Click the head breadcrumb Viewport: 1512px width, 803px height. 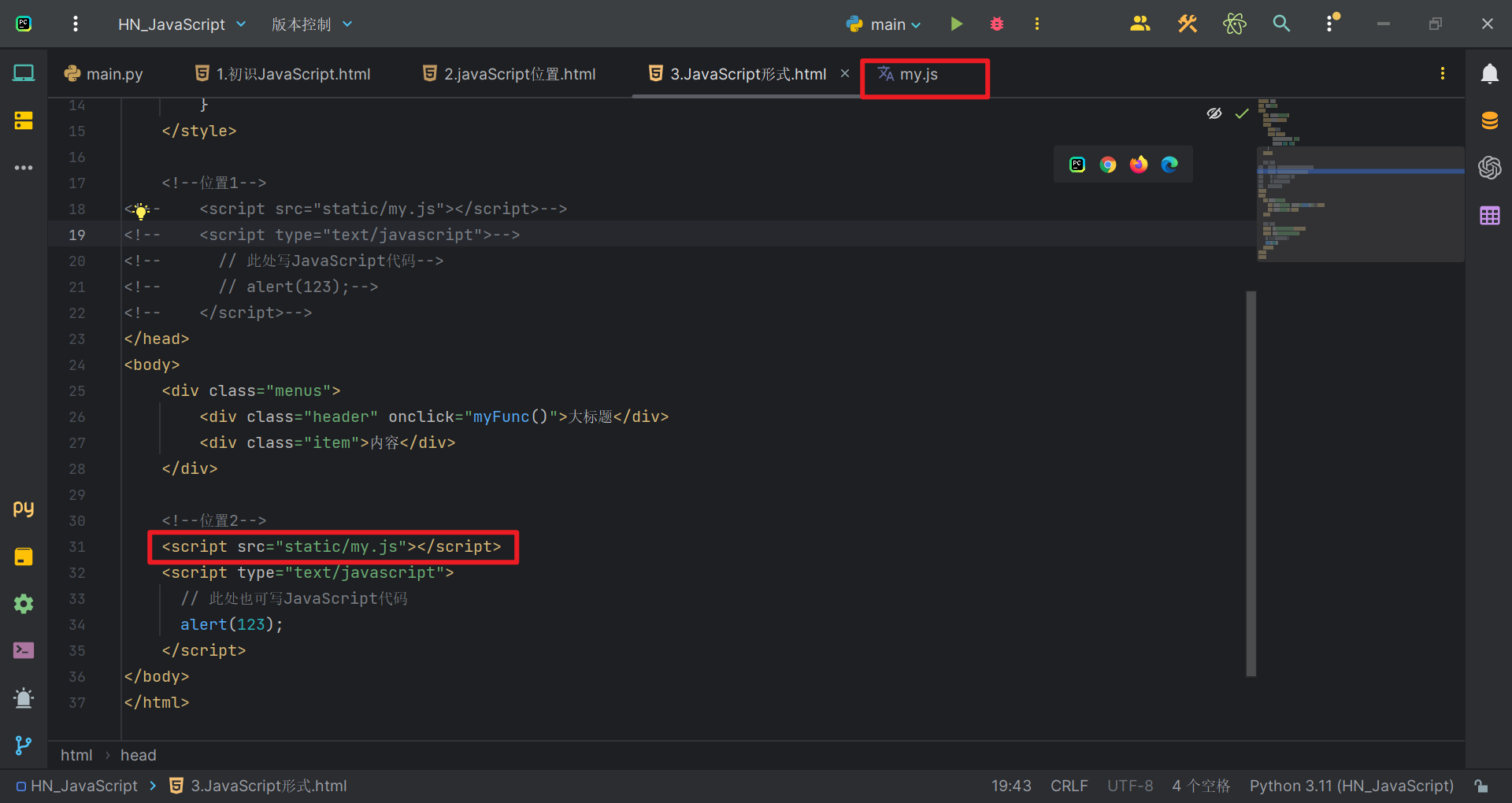[x=139, y=755]
